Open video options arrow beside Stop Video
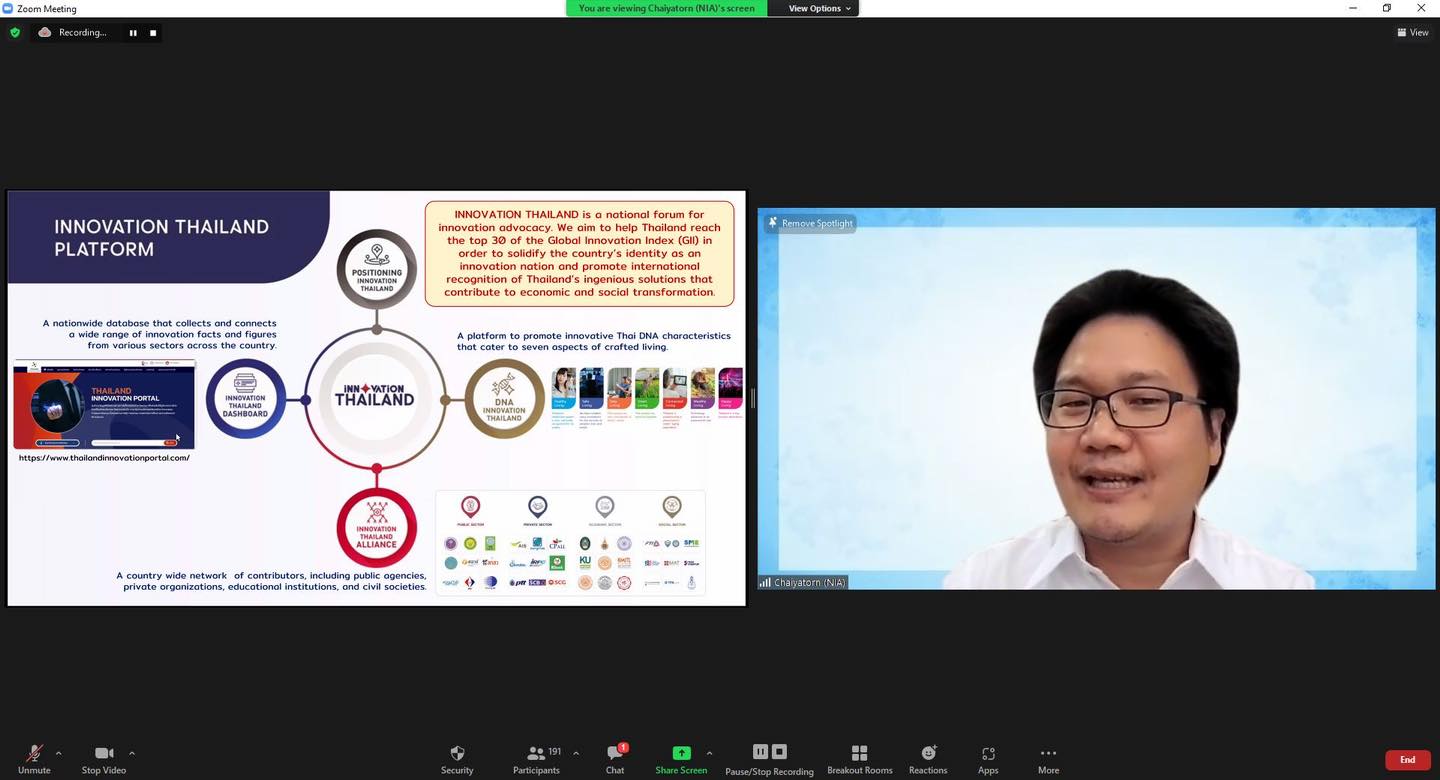1440x780 pixels. pos(132,753)
